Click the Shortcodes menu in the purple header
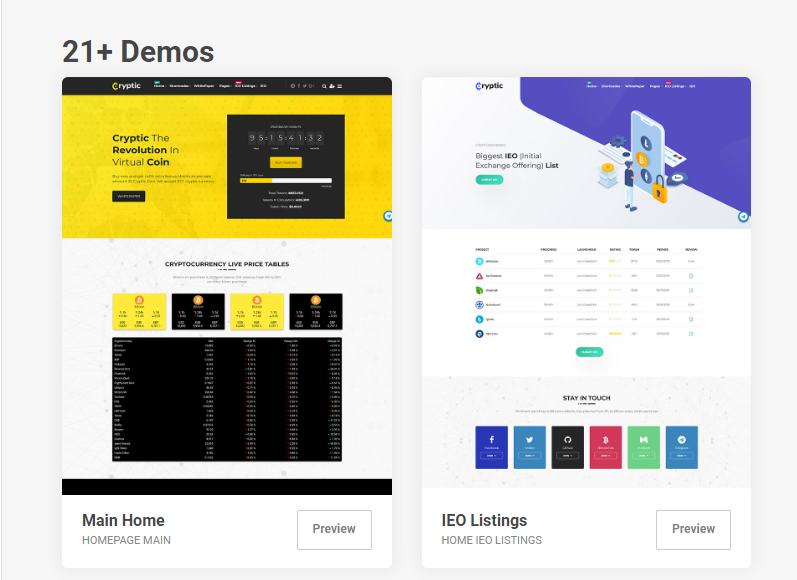This screenshot has height=580, width=797. point(611,86)
